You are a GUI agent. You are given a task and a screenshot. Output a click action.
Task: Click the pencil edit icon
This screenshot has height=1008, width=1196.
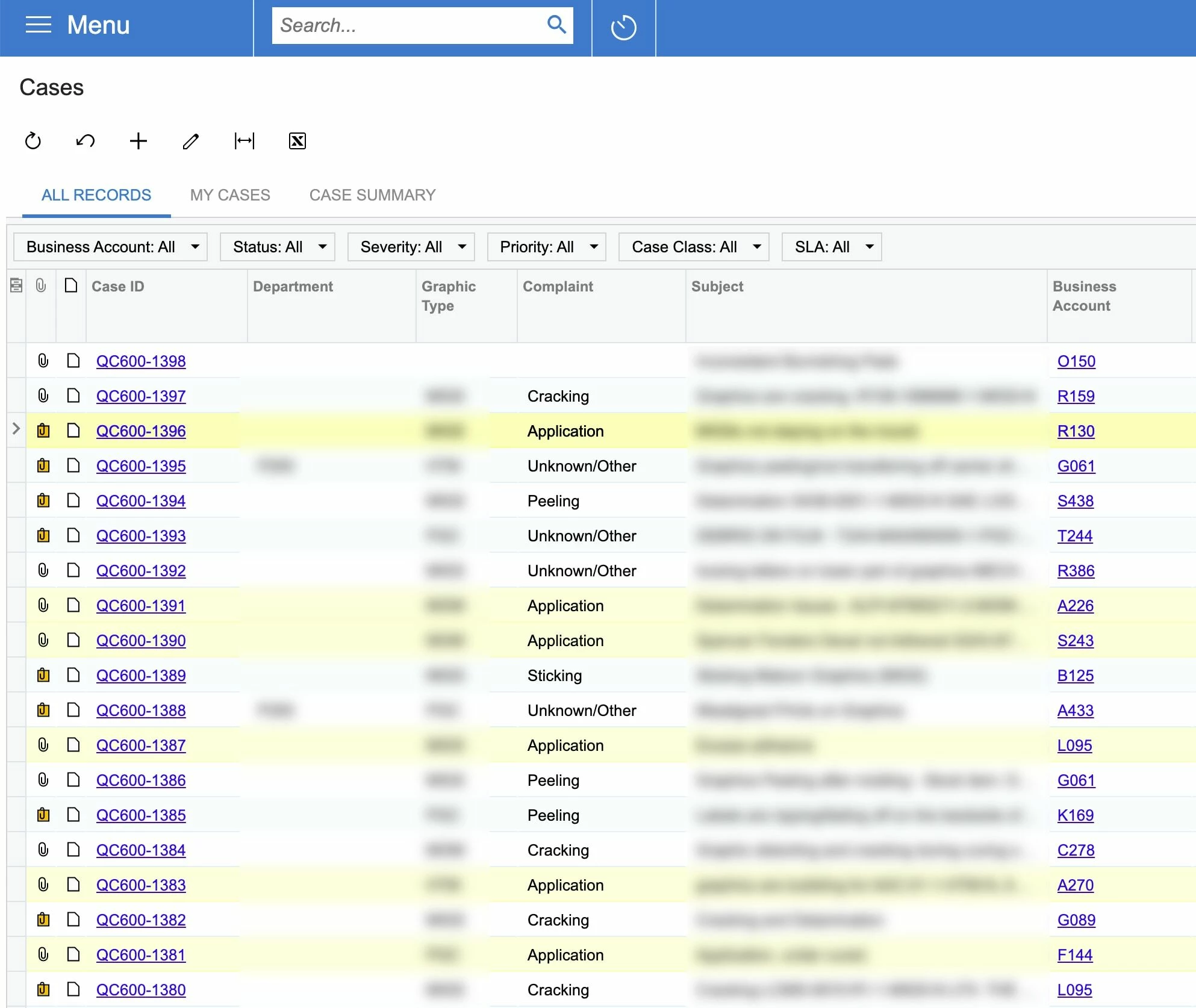tap(191, 141)
